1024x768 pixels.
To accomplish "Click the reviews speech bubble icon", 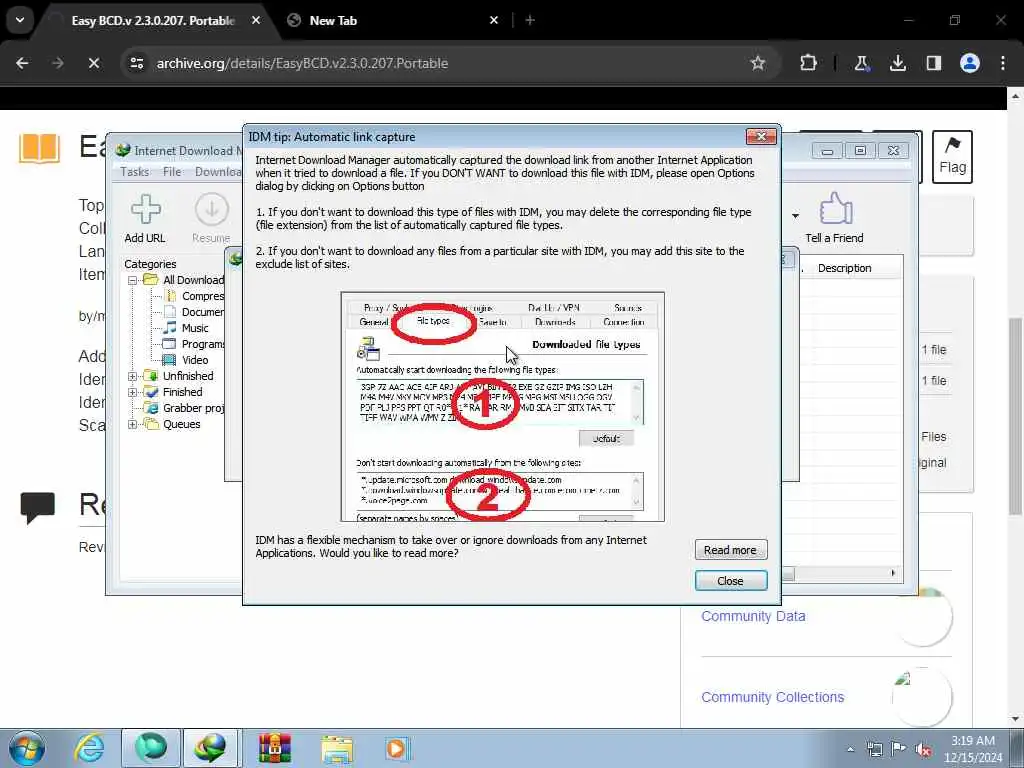I will (37, 507).
